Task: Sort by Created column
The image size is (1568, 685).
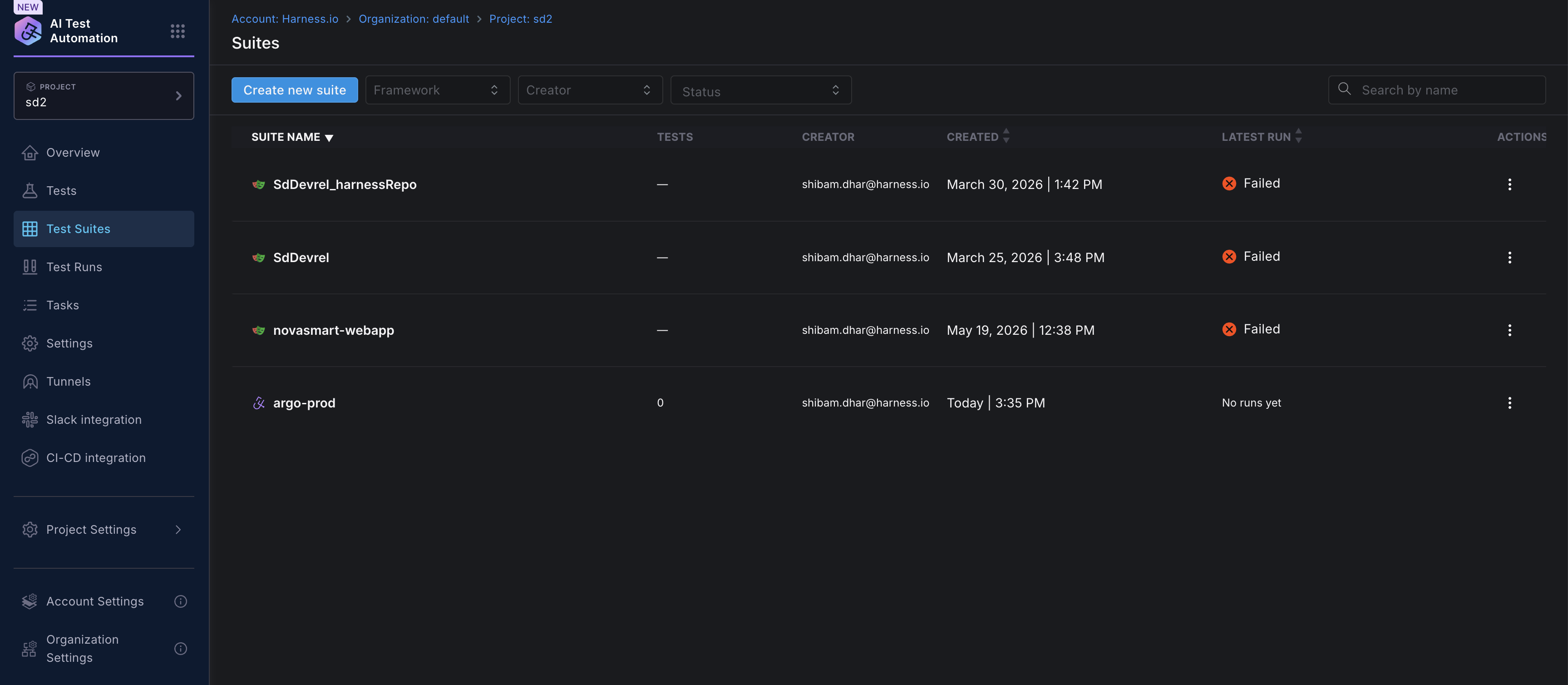Action: [x=978, y=136]
